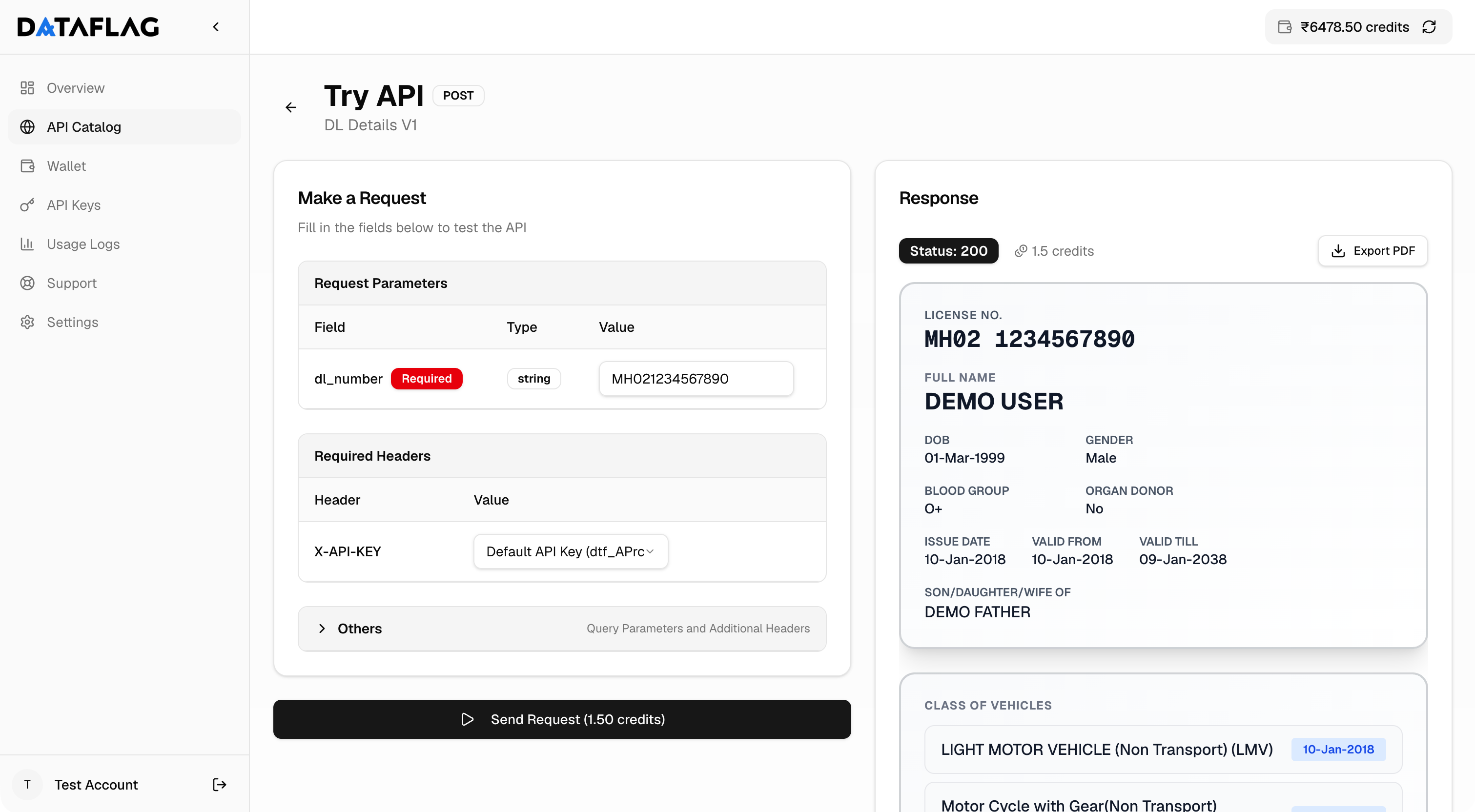Click the Request Parameters heading

(381, 283)
